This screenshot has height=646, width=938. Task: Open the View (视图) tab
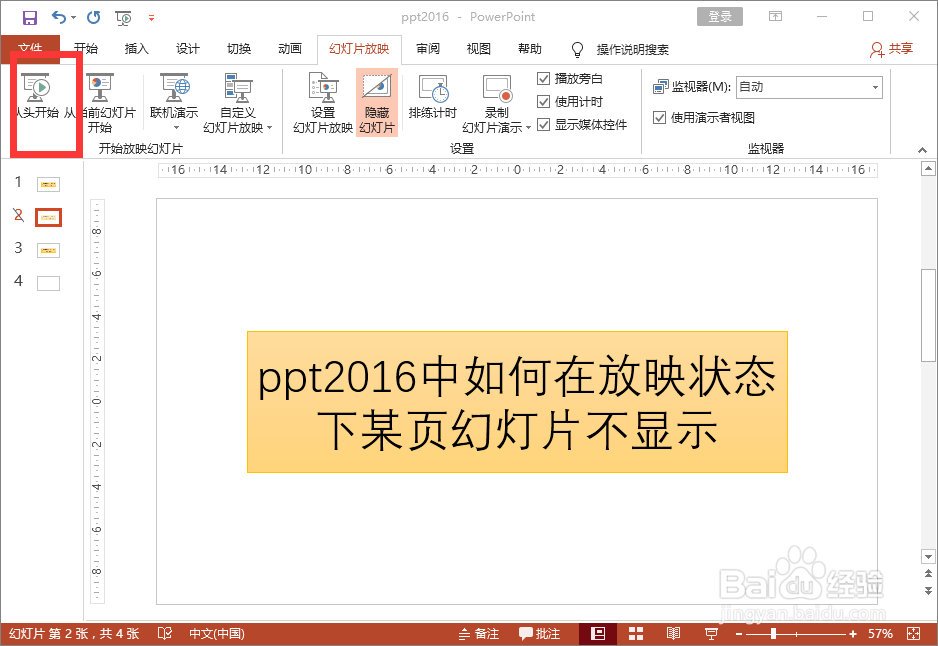click(479, 49)
